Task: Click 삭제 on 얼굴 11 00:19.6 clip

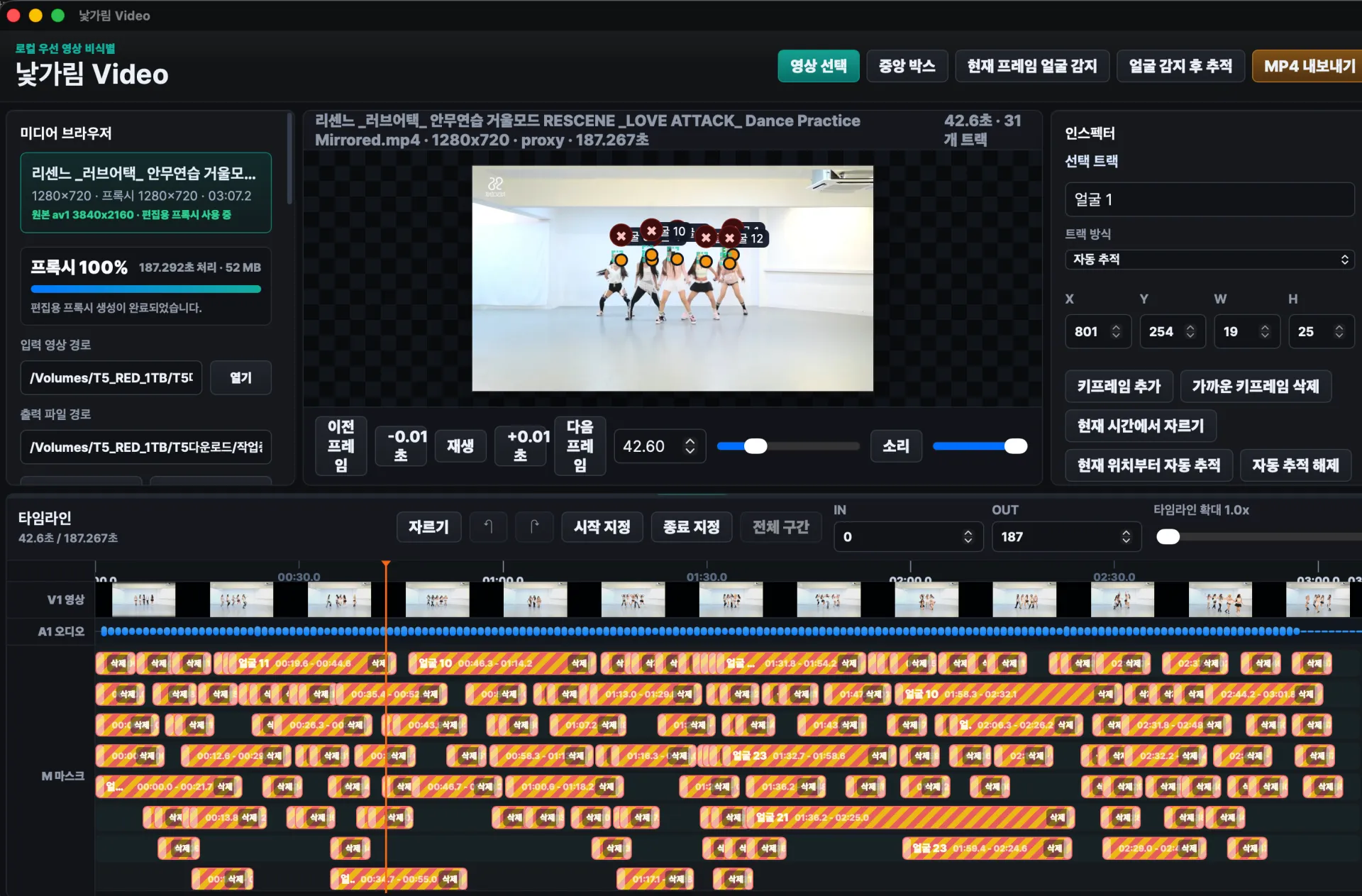Action: [x=379, y=663]
